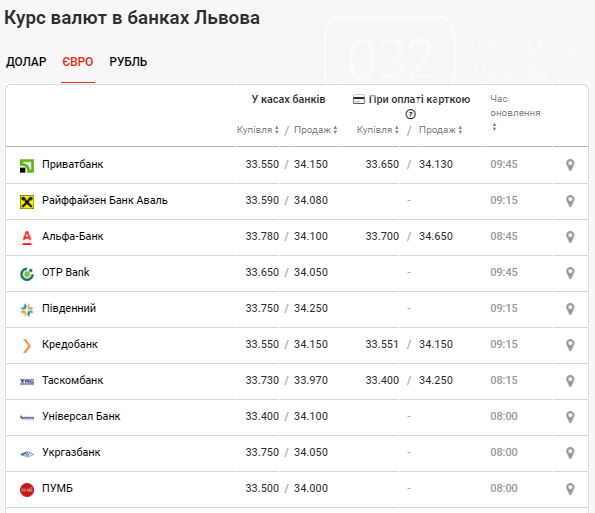Screen dimensions: 595x513
Task: Switch to the ДОЛАР tab
Action: (26, 62)
